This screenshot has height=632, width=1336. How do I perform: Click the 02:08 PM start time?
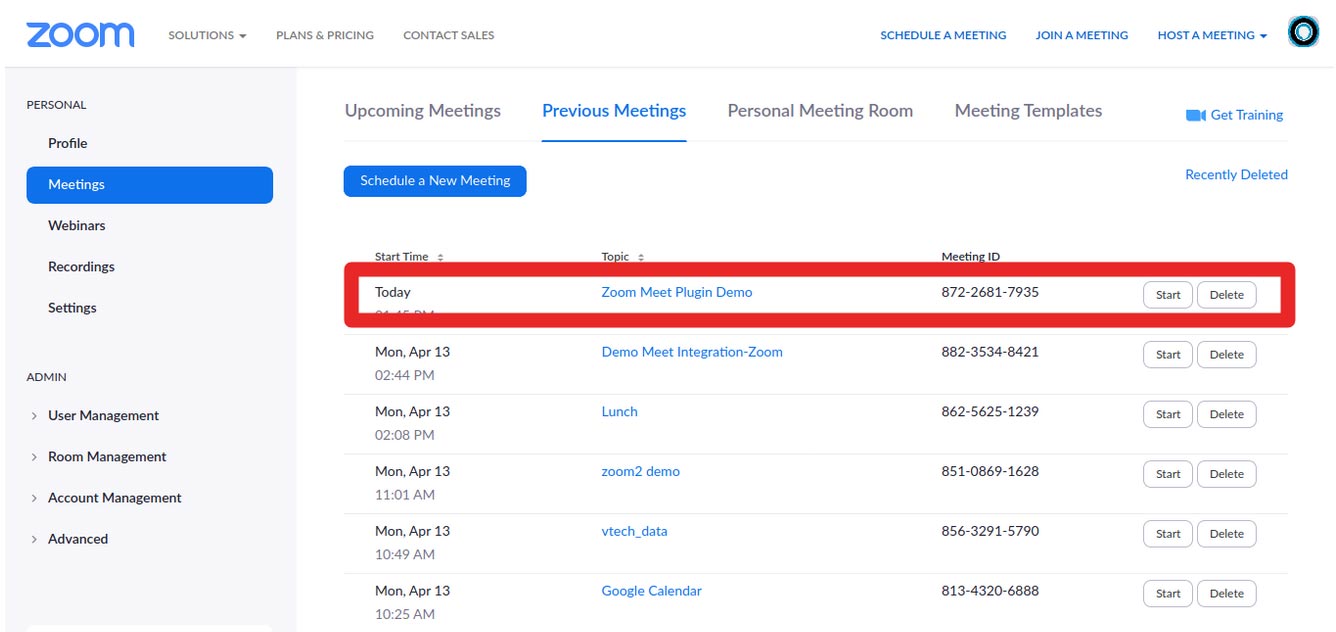(x=405, y=436)
